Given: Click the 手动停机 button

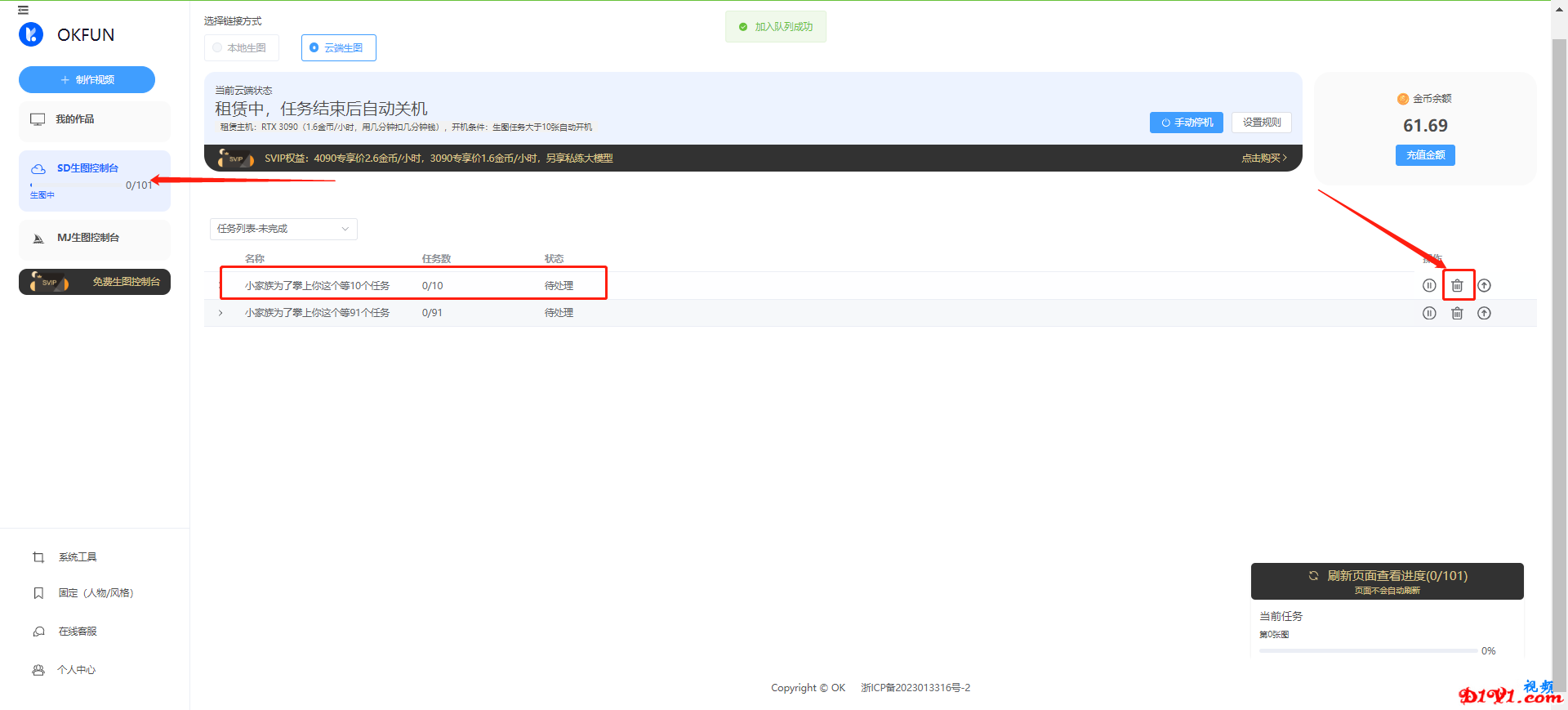Looking at the screenshot, I should pos(1186,123).
